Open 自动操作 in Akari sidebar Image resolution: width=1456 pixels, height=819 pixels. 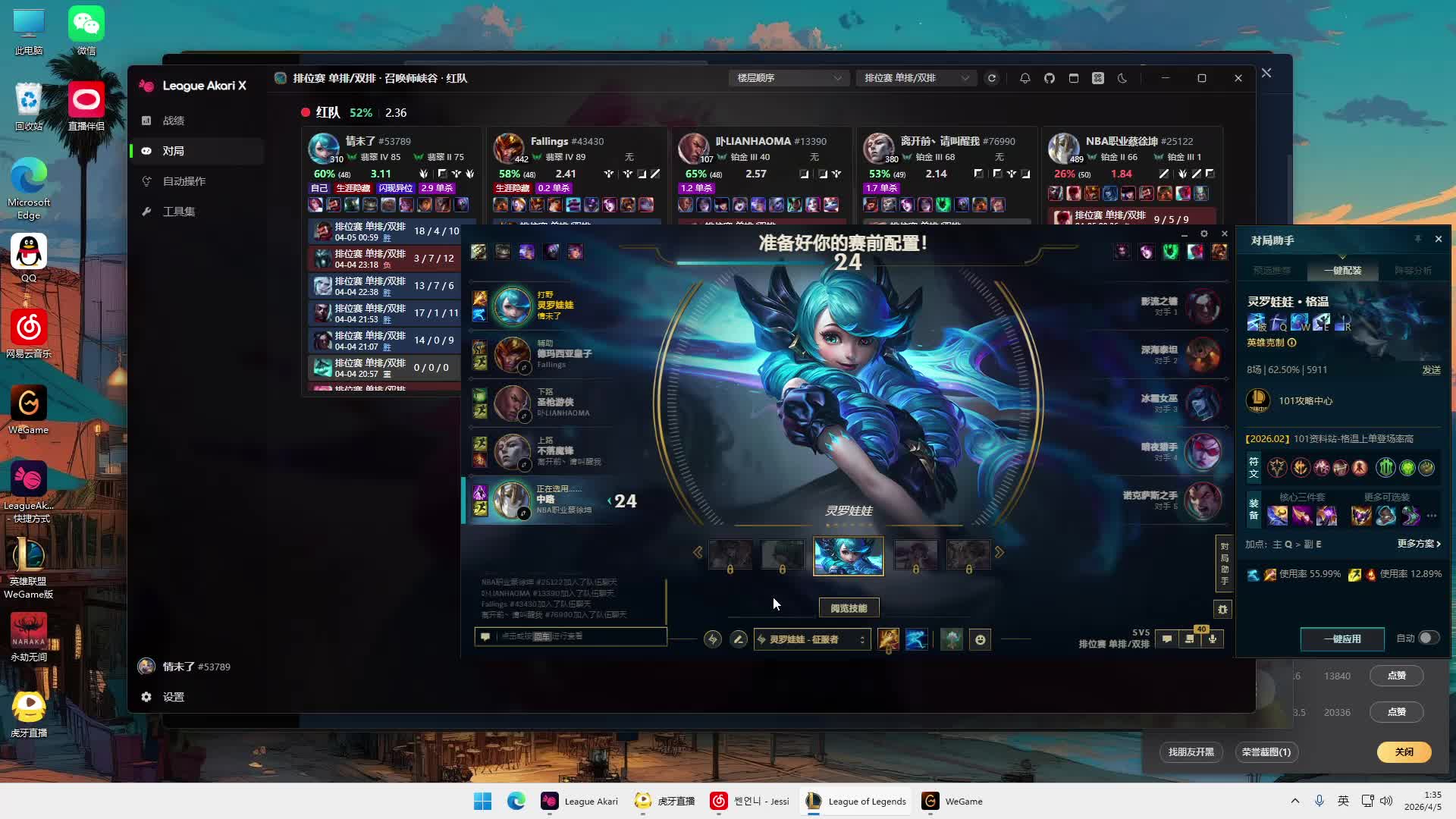(x=184, y=181)
